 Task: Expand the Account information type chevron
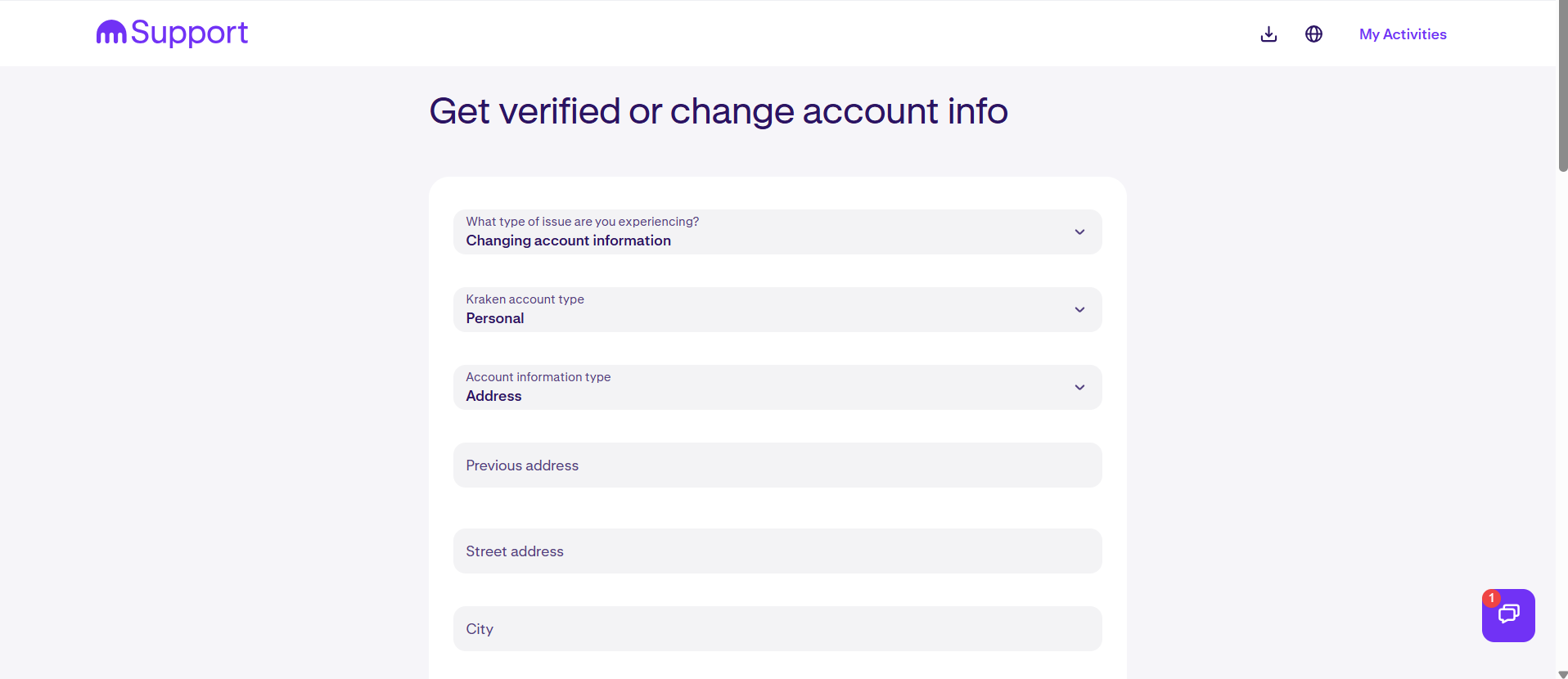pyautogui.click(x=1079, y=388)
